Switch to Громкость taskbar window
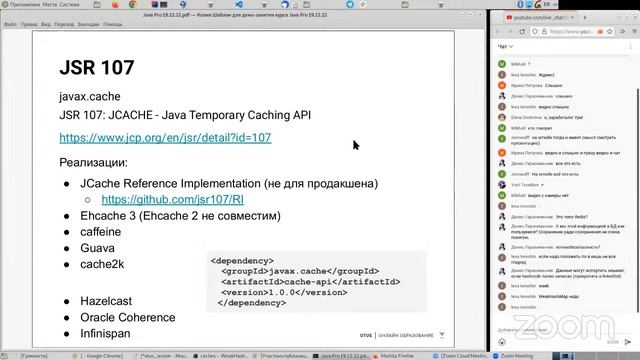This screenshot has width=640, height=360. [x=31, y=356]
